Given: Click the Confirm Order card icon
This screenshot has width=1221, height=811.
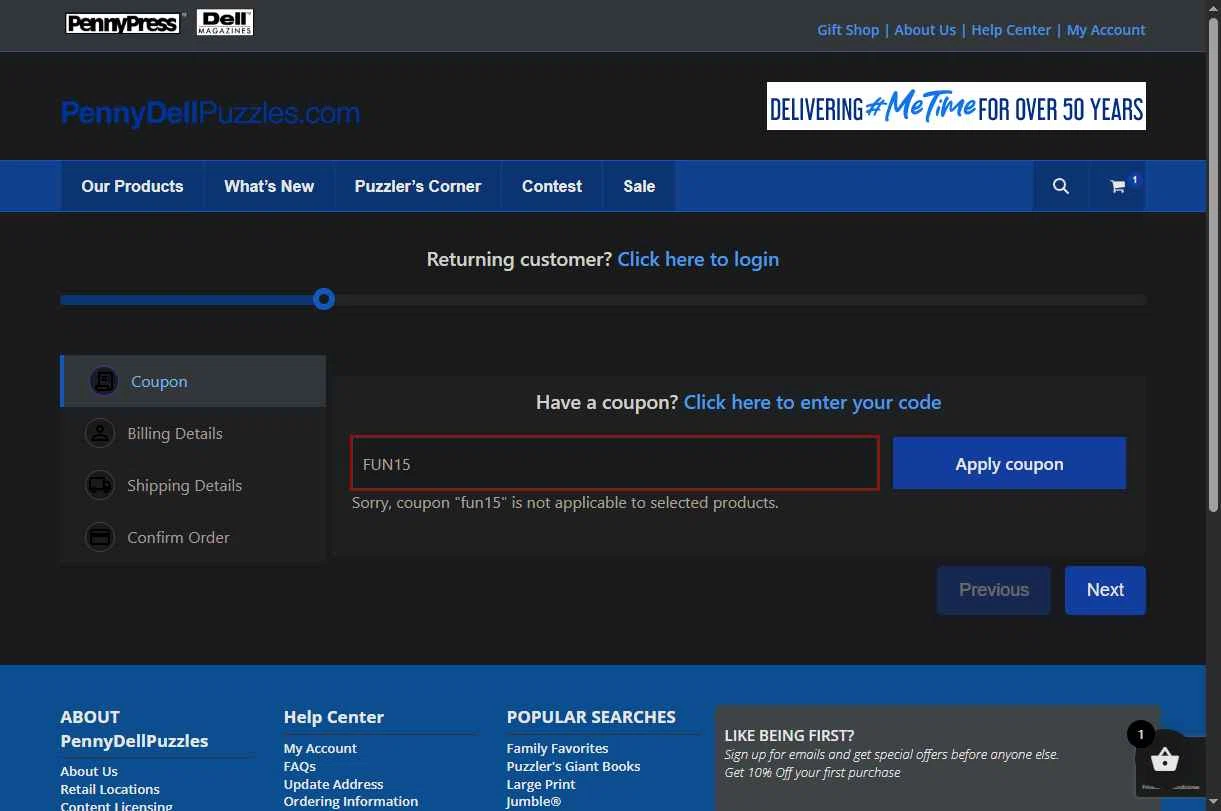Looking at the screenshot, I should [x=99, y=537].
